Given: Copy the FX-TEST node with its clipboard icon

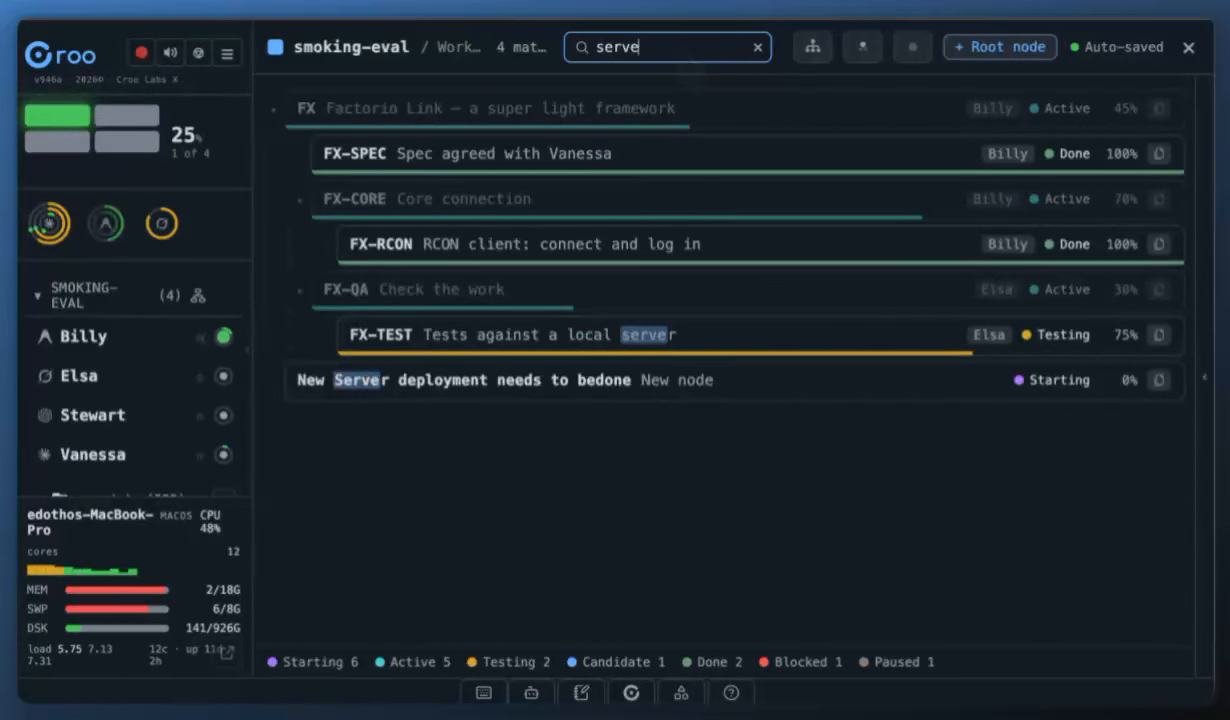Looking at the screenshot, I should pos(1159,335).
